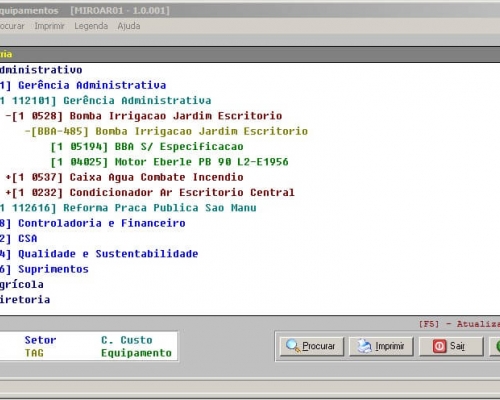This screenshot has width=500, height=400.
Task: Click the partially visible green button icon
Action: click(x=497, y=346)
